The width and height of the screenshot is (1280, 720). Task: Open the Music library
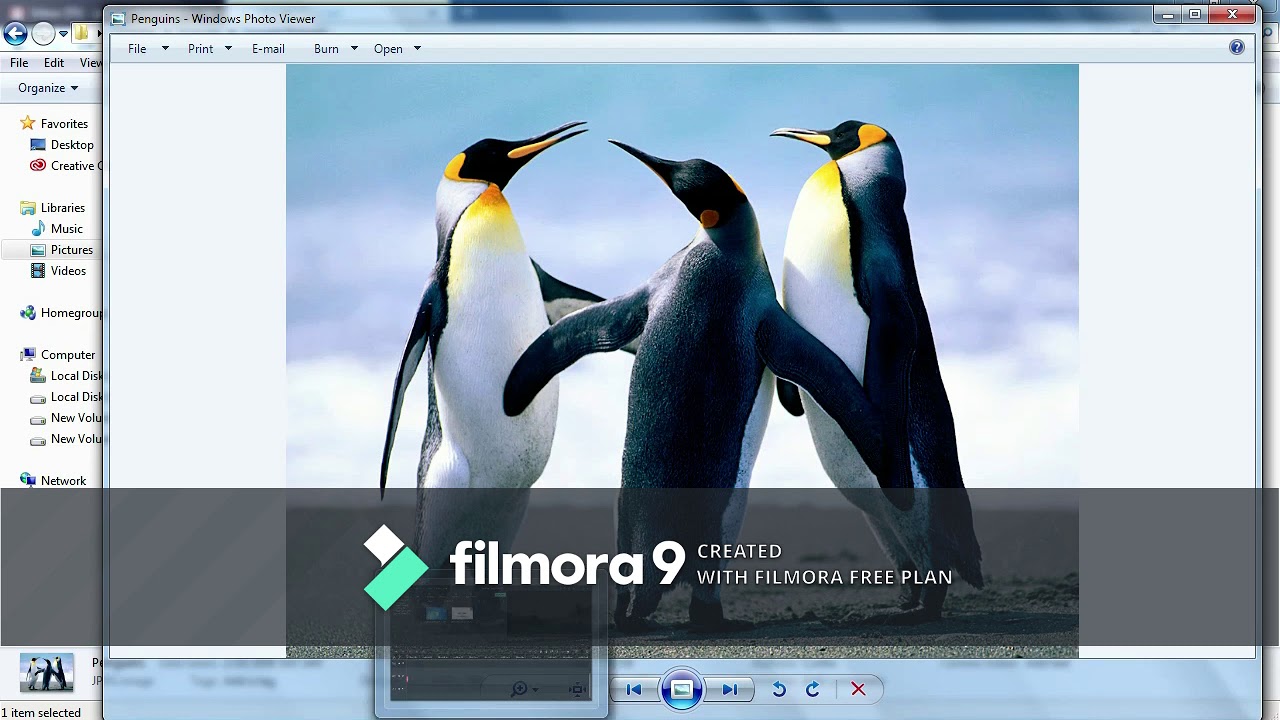(x=67, y=229)
